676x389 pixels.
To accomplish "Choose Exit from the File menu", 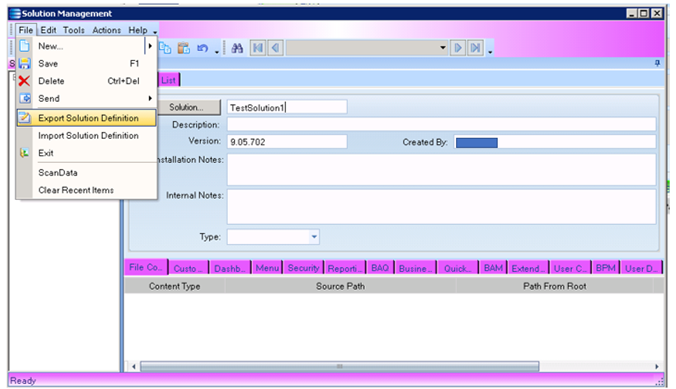I will 87,153.
